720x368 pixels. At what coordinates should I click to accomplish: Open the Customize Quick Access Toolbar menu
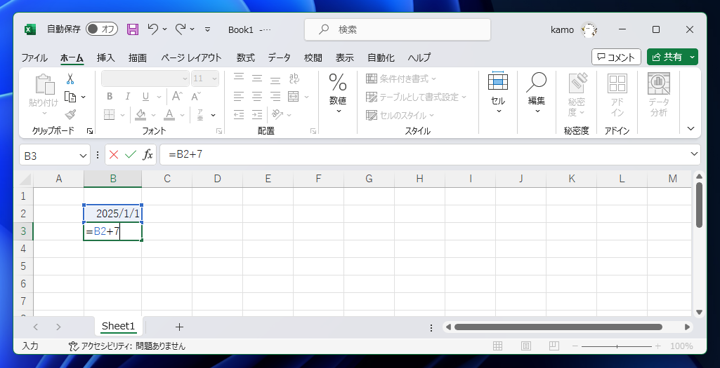tap(208, 29)
